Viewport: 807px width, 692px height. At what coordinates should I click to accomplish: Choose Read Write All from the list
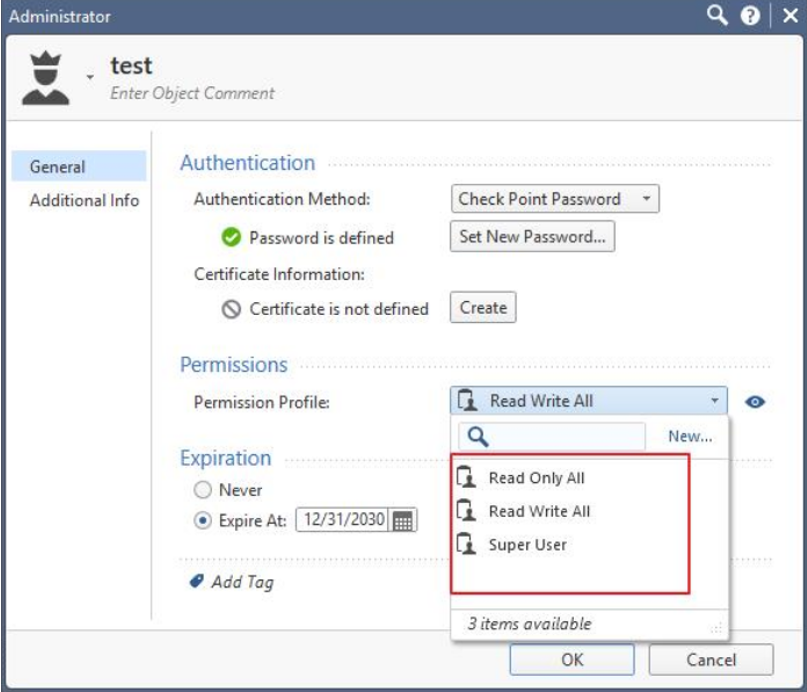(x=539, y=511)
